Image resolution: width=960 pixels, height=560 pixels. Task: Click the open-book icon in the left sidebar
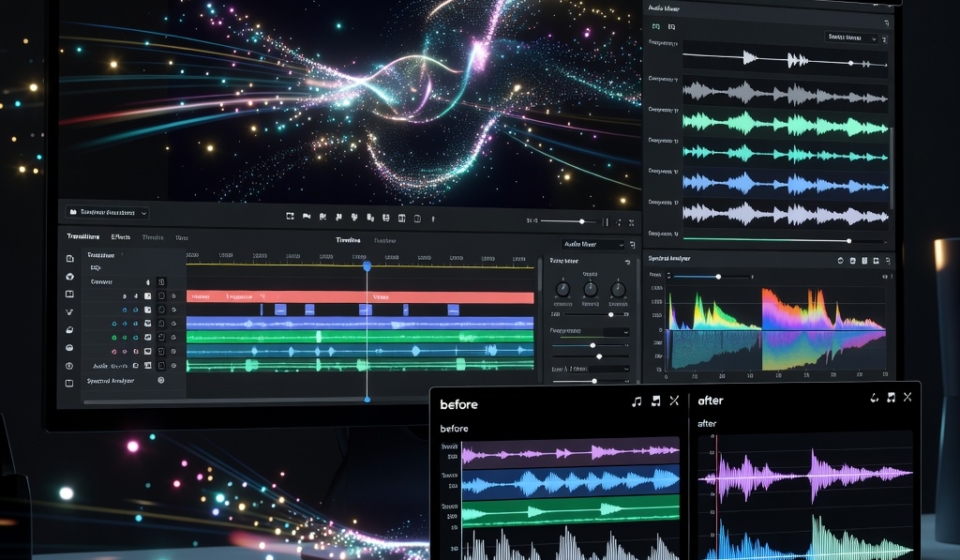69,294
